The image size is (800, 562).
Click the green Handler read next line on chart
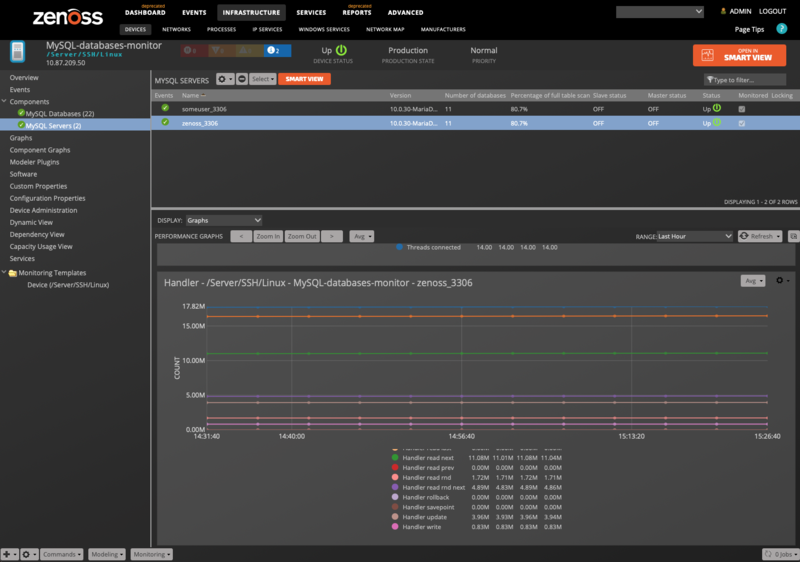[487, 353]
